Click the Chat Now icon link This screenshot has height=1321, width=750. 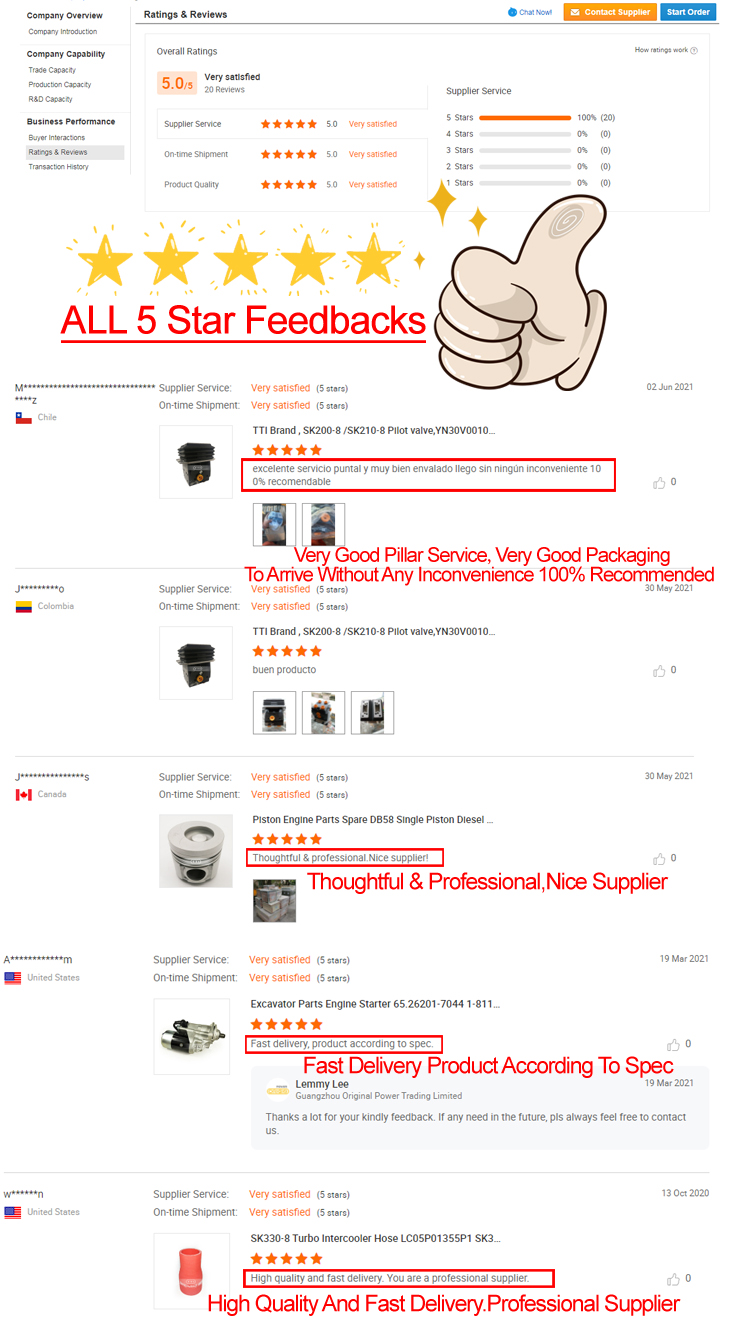point(530,12)
